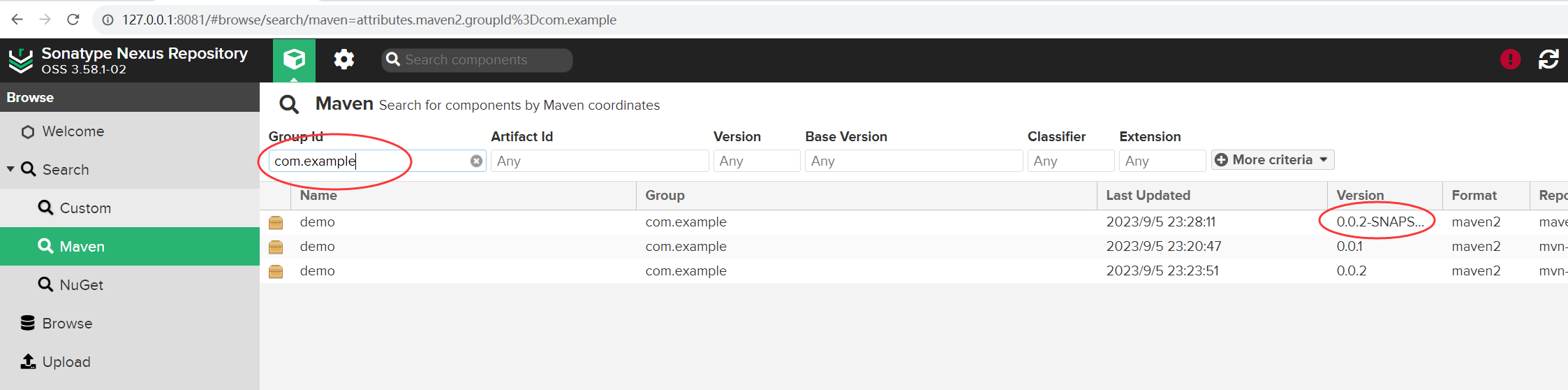Viewport: 1568px width, 390px height.
Task: Clear the Group Id field with x icon
Action: [x=476, y=161]
